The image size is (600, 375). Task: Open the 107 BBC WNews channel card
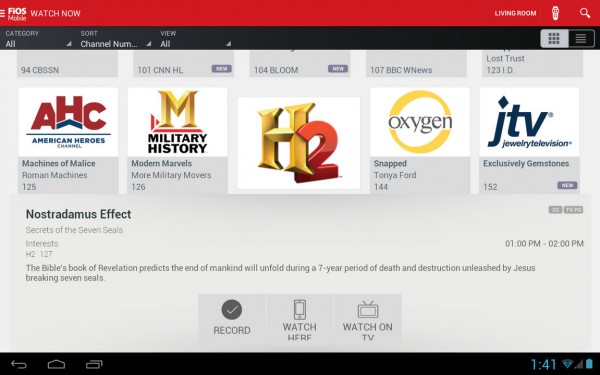coord(416,64)
